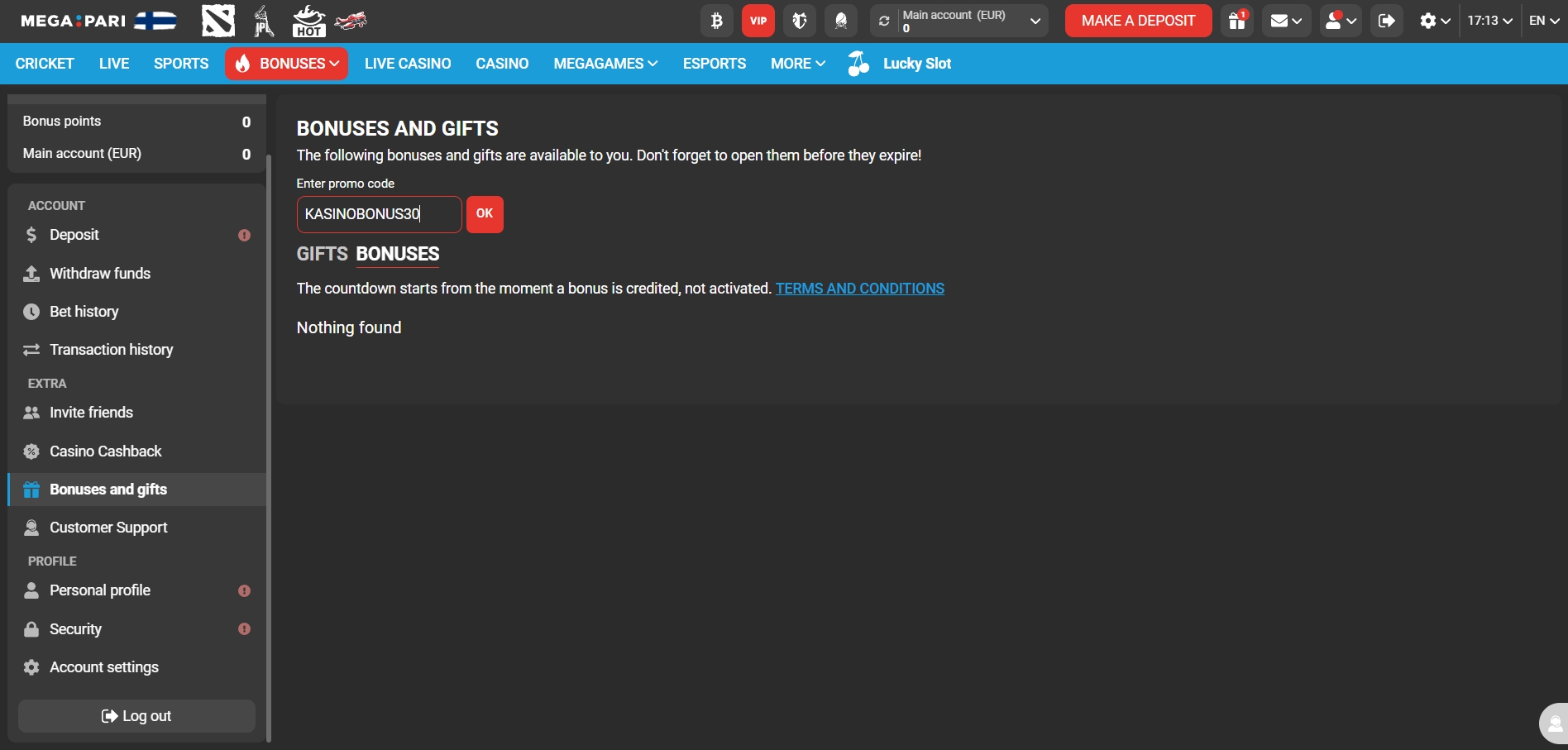Click the promo code input field
1568x750 pixels.
379,214
